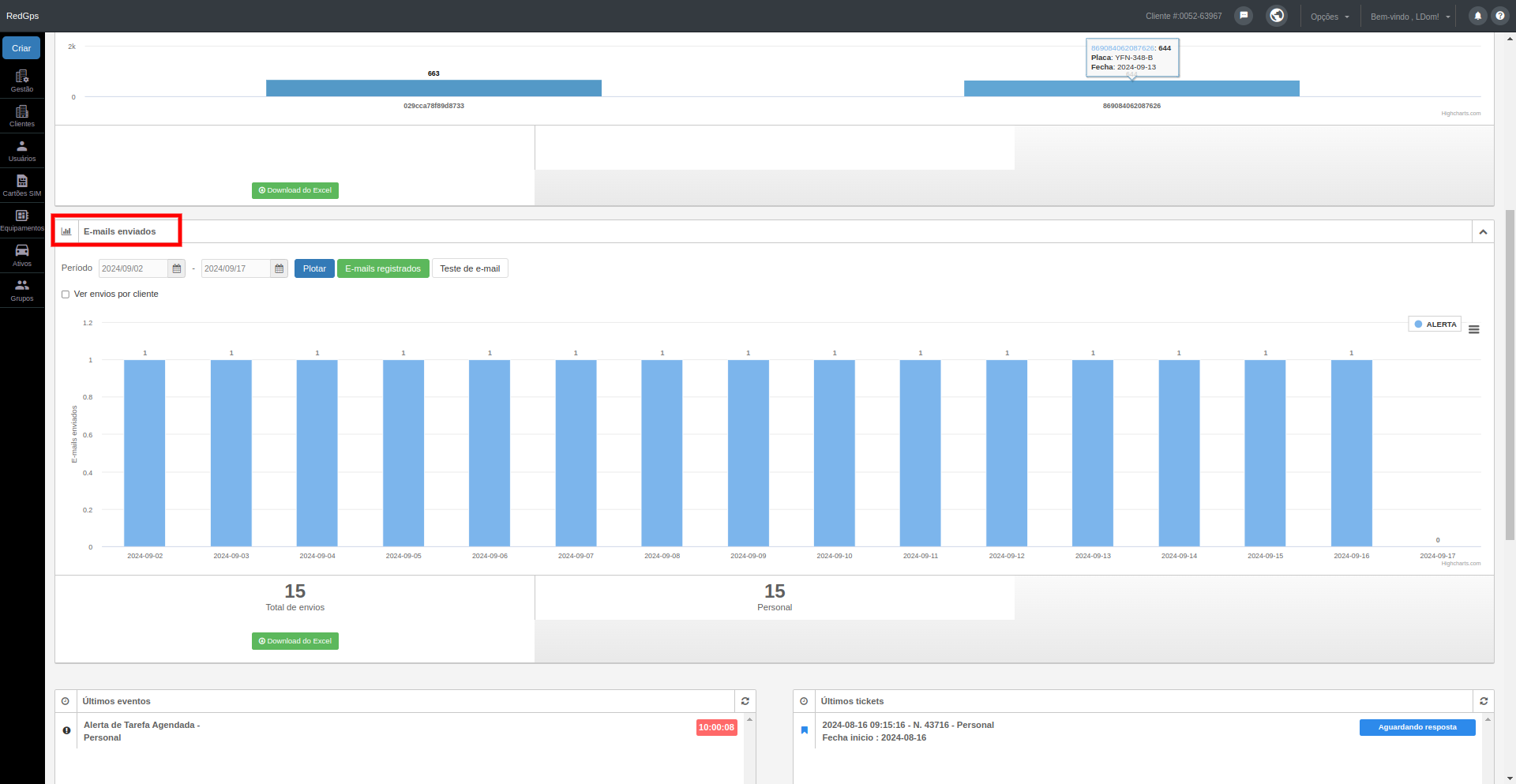The width and height of the screenshot is (1516, 784).
Task: Open the help question mark icon
Action: (x=1500, y=16)
